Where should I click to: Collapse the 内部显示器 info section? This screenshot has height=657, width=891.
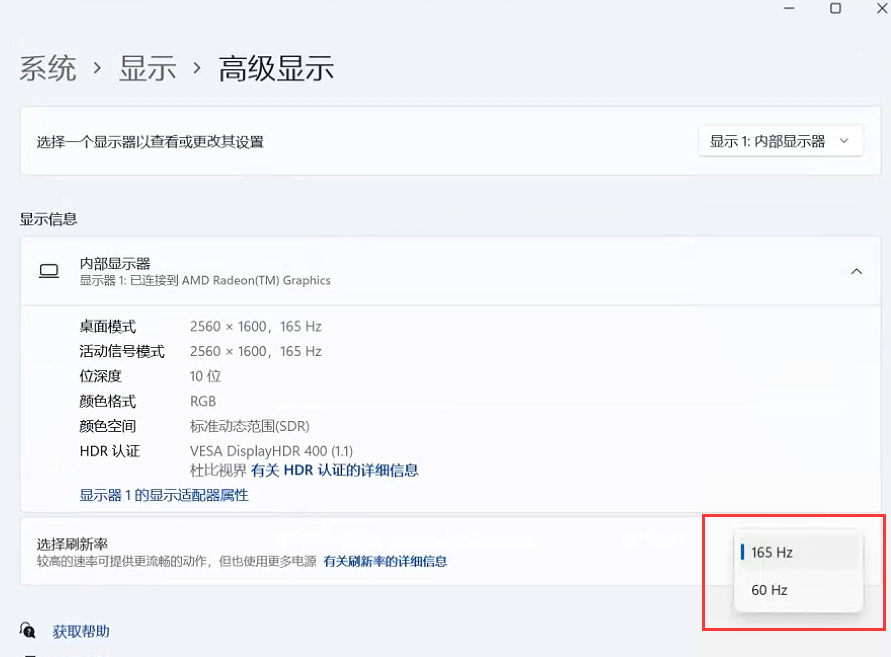[856, 272]
